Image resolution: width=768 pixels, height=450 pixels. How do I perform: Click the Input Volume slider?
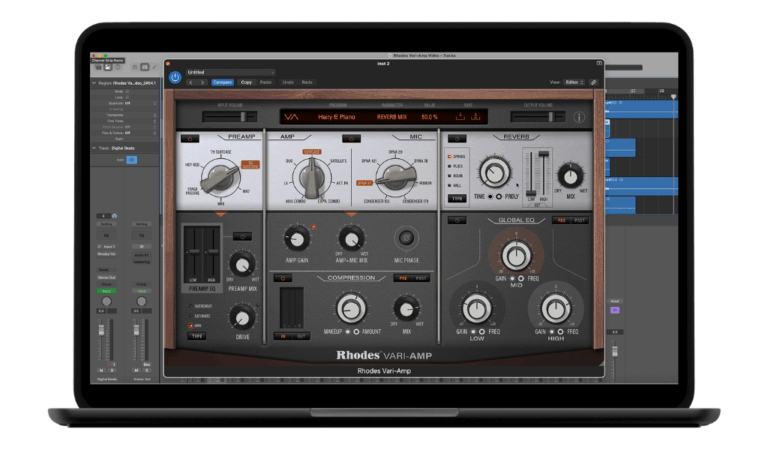pos(229,117)
